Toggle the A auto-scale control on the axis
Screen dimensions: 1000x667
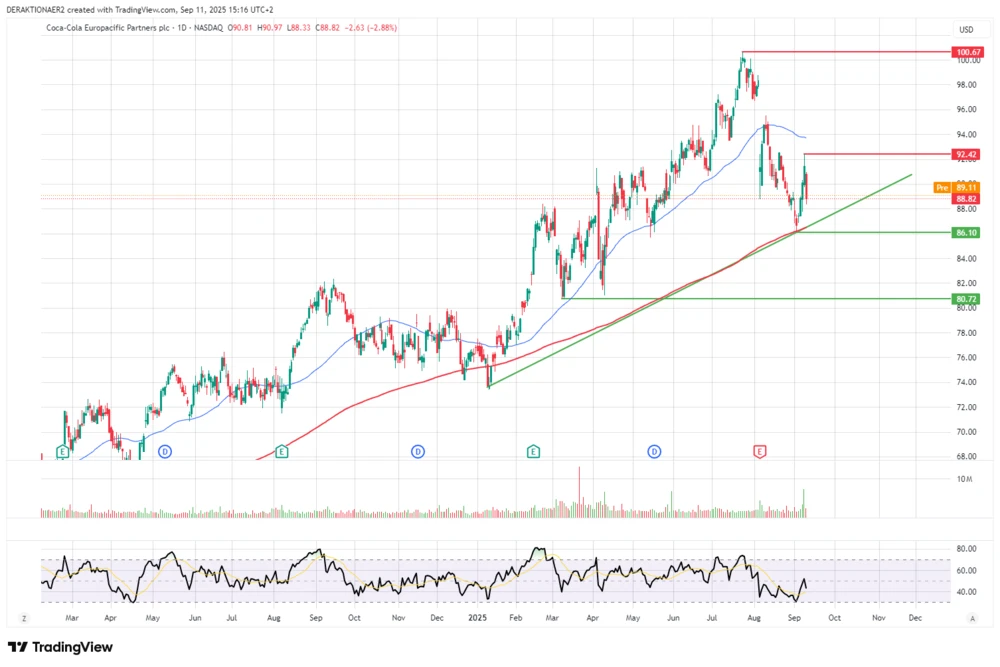pos(972,618)
